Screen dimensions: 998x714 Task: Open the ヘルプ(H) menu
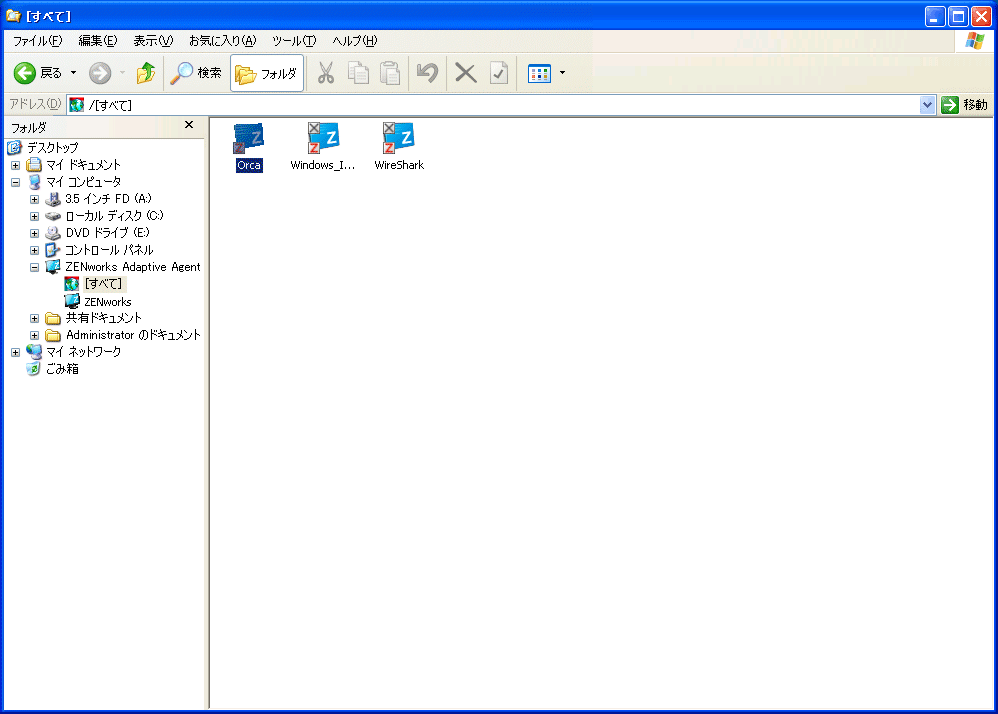(x=355, y=41)
